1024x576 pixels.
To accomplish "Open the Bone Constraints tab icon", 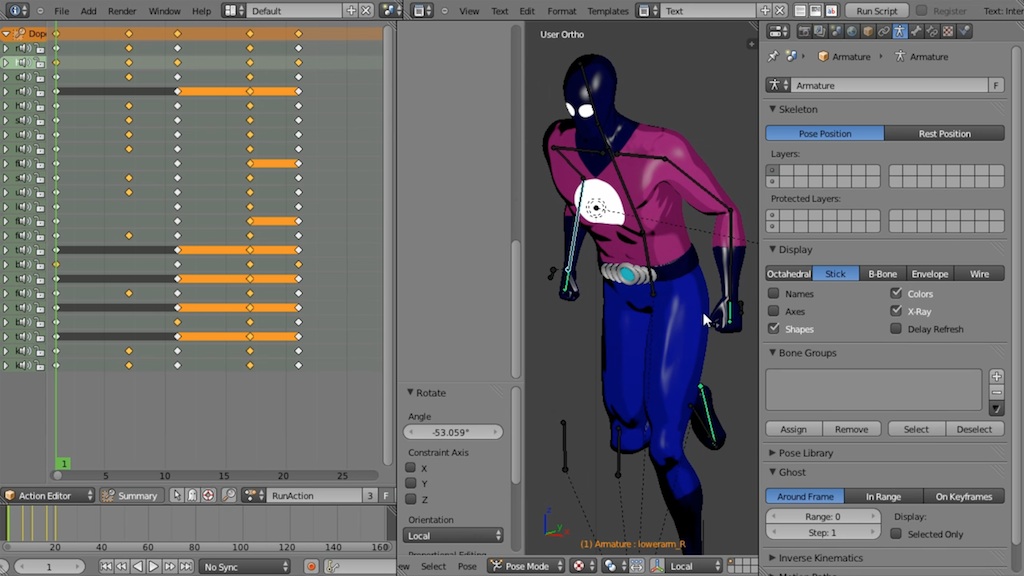I will 932,31.
